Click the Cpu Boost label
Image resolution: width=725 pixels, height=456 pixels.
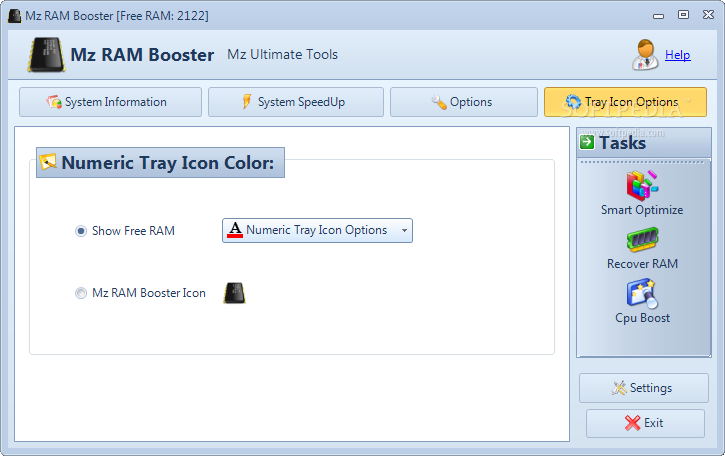[x=642, y=318]
